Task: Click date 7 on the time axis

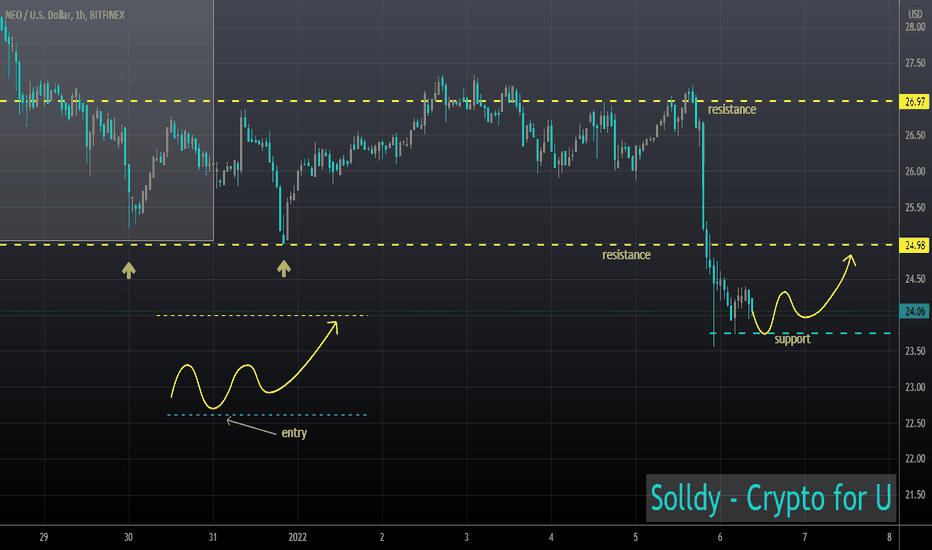Action: pyautogui.click(x=805, y=537)
